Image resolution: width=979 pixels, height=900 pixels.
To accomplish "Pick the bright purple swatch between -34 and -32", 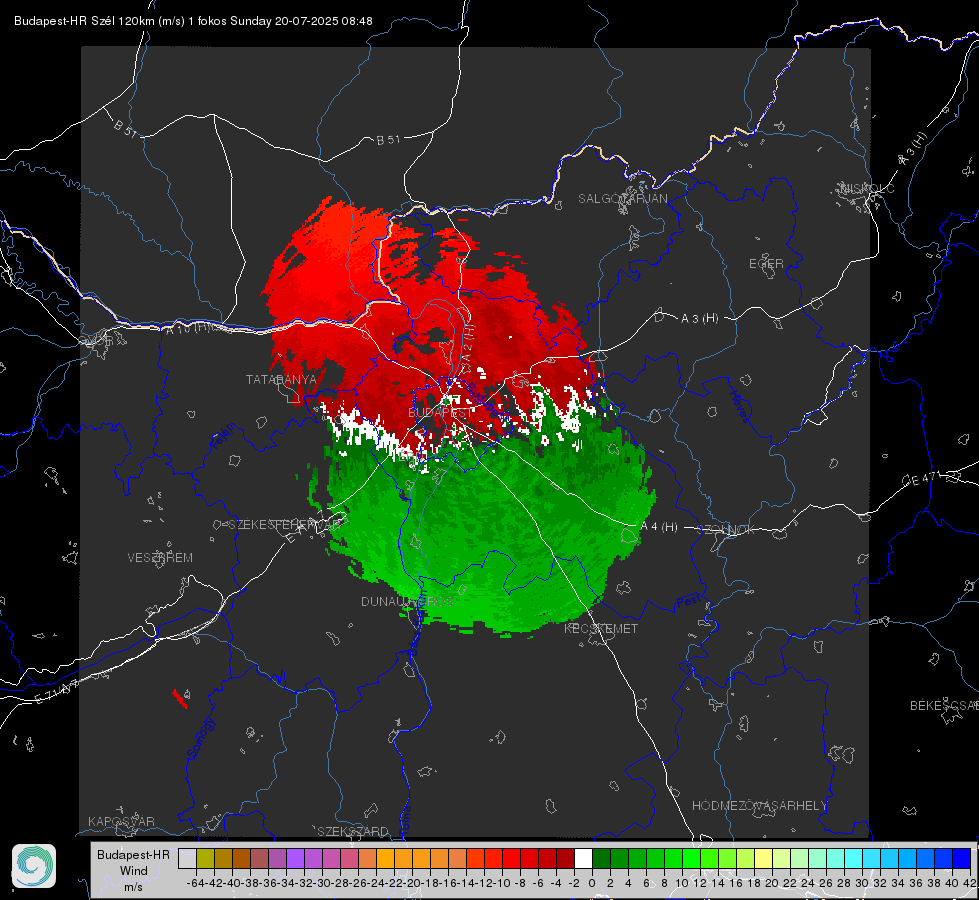I will [295, 858].
